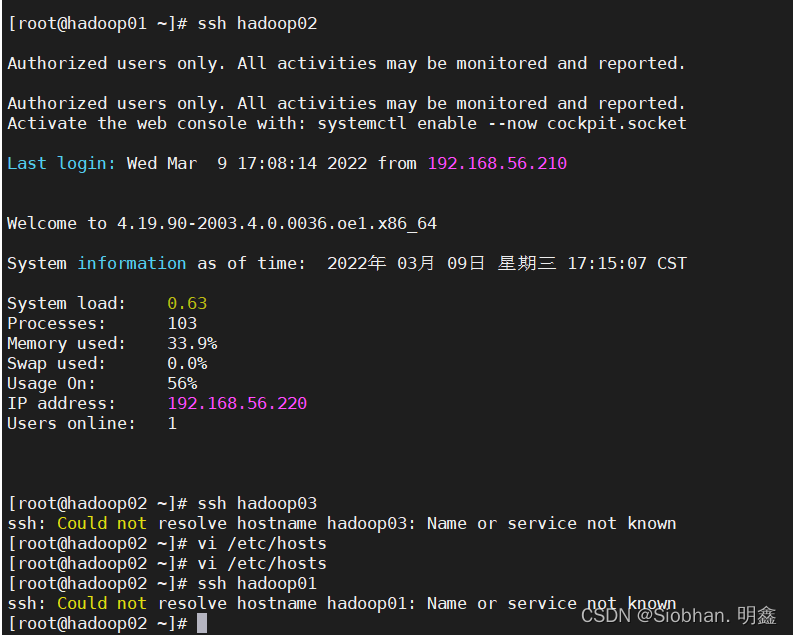Click the "ssh hadoop01" command

click(x=257, y=583)
